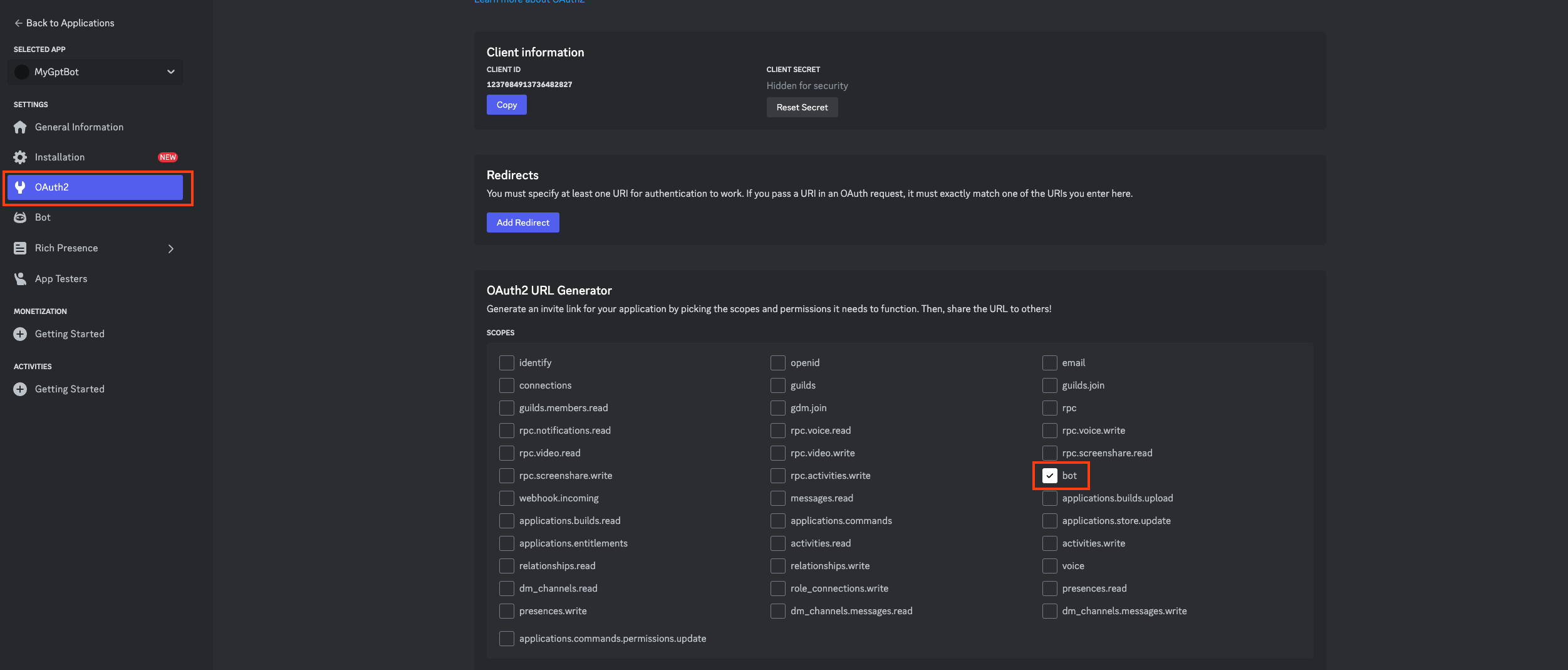Enable rpc.notifications.read scope
Viewport: 1568px width, 670px height.
point(507,431)
